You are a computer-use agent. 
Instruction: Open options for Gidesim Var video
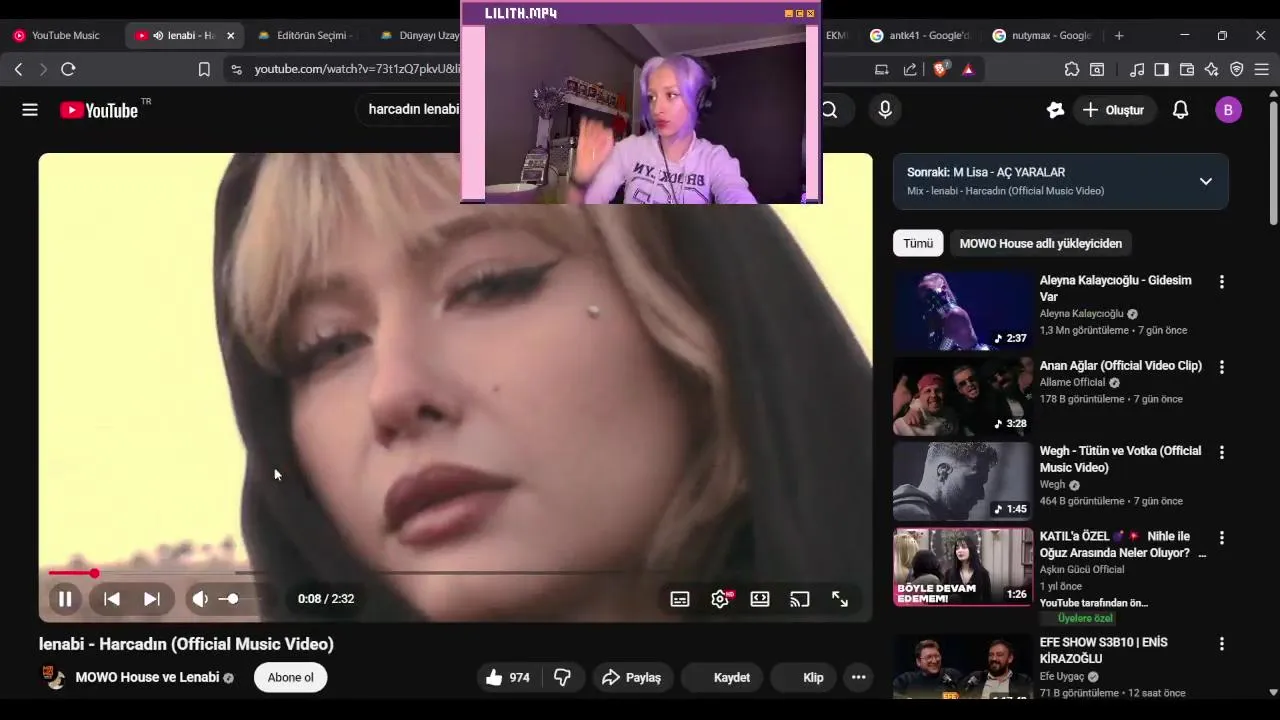tap(1221, 282)
